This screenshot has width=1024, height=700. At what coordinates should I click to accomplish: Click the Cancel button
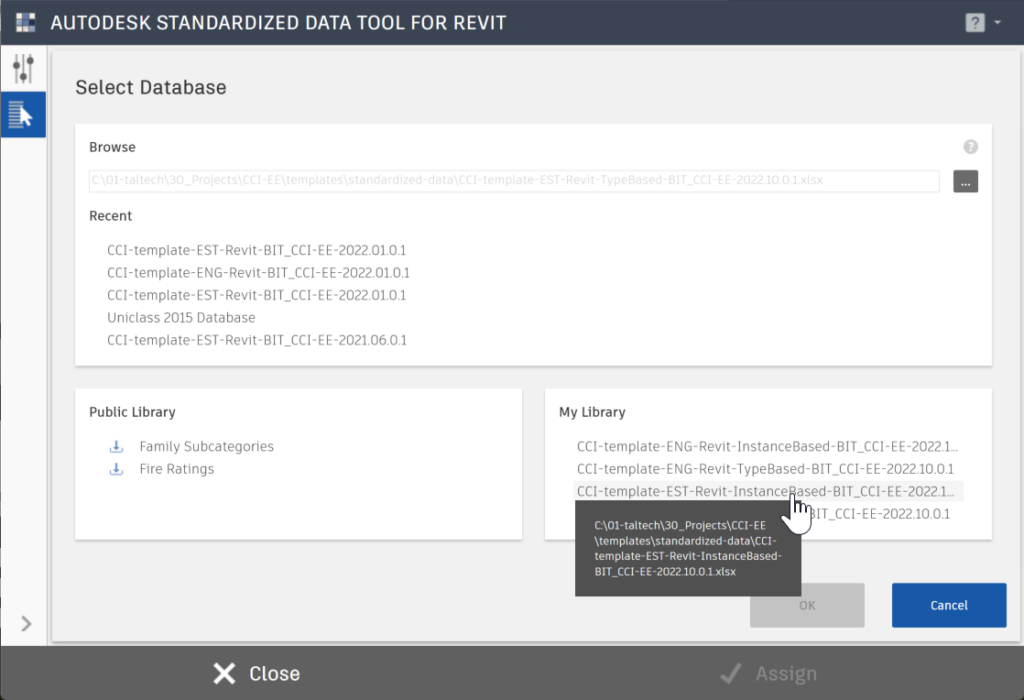[x=949, y=605]
